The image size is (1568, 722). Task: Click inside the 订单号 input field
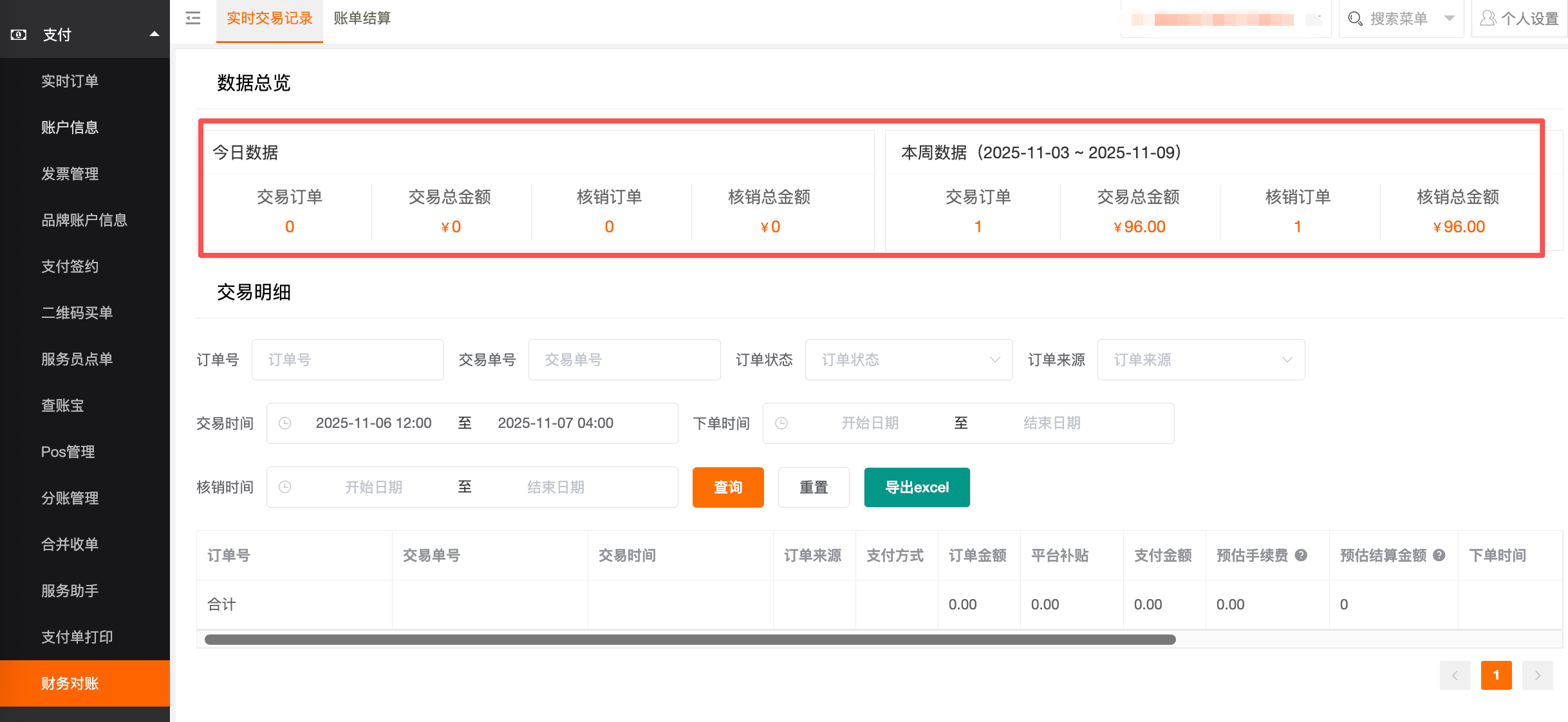348,360
